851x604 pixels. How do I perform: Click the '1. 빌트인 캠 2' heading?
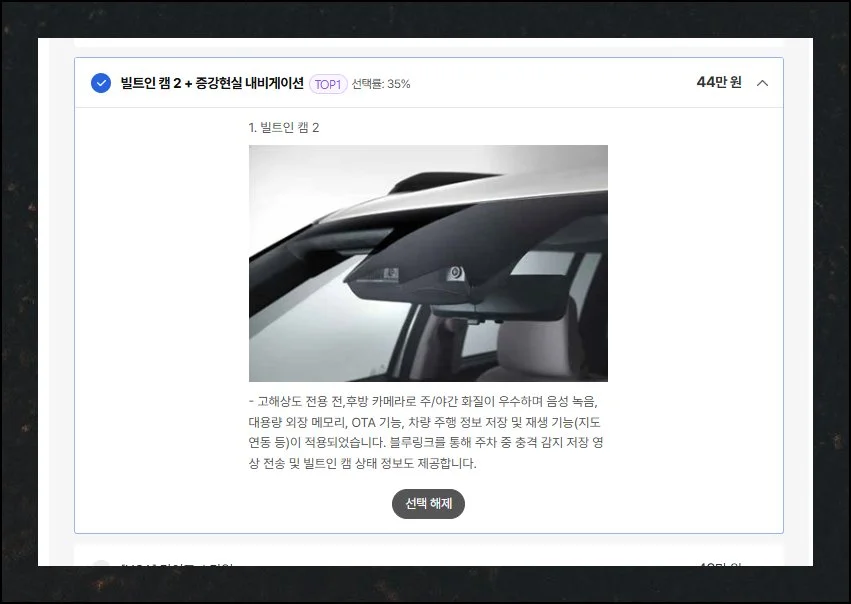click(x=284, y=127)
